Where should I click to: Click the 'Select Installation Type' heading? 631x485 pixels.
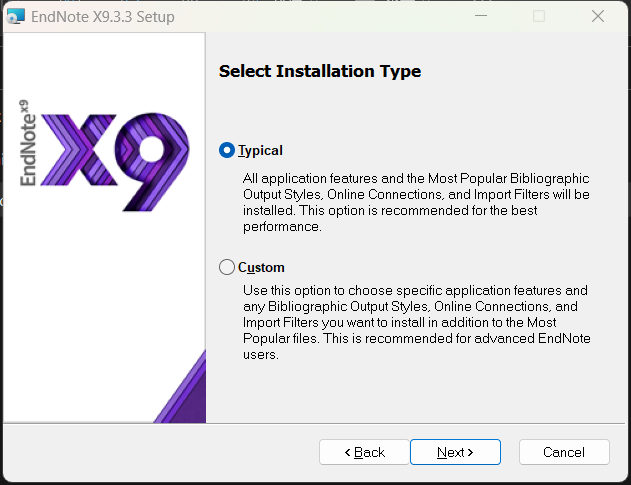(x=320, y=71)
